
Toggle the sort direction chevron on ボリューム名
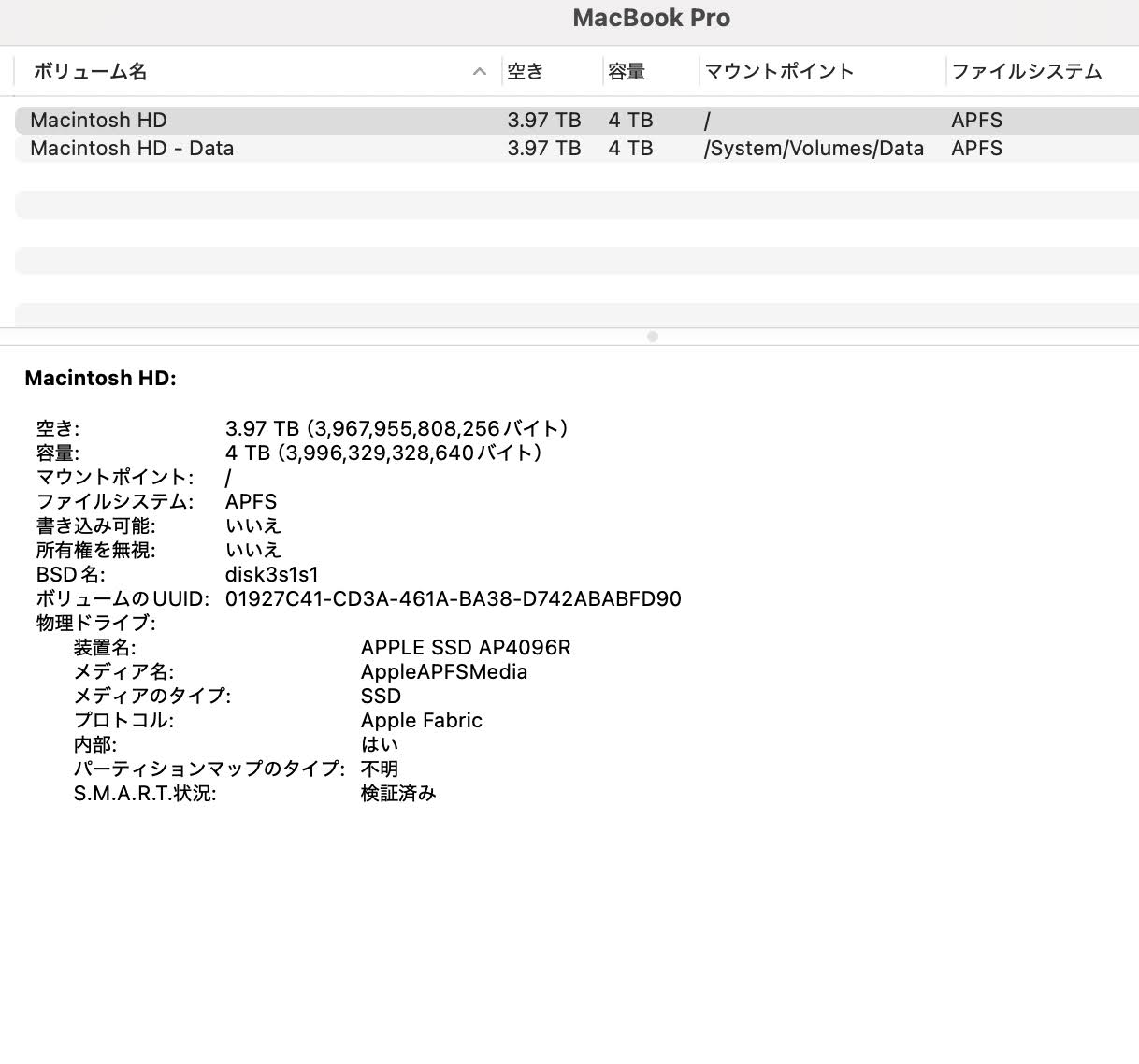[479, 71]
